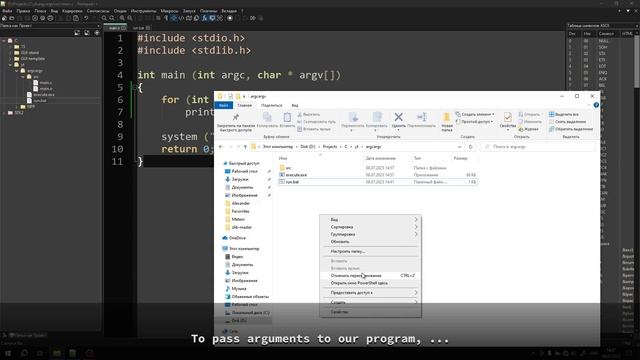This screenshot has height=360, width=640.
Task: Click Notepad++ zoom in toolbar icon
Action: pos(122,18)
